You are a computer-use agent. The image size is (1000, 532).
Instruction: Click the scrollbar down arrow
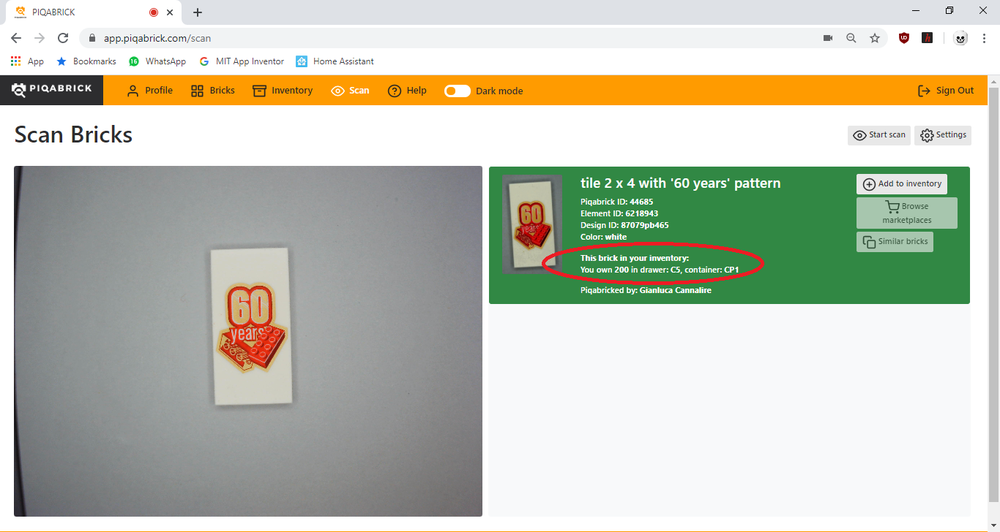(994, 526)
